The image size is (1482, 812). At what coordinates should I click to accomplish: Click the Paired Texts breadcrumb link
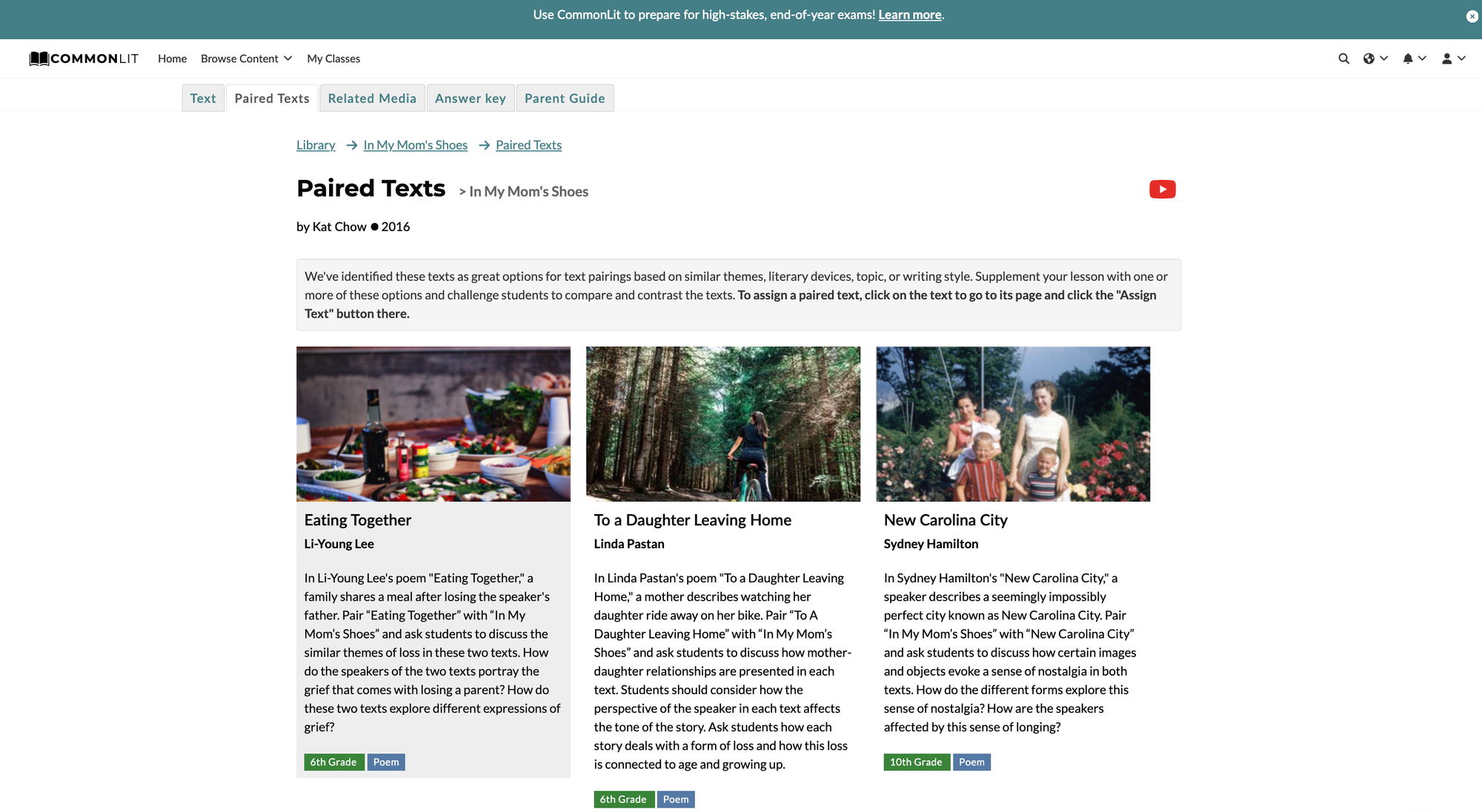point(528,145)
